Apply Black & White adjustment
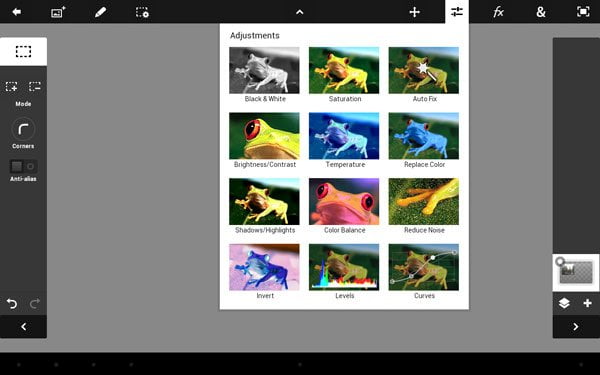 coord(264,75)
